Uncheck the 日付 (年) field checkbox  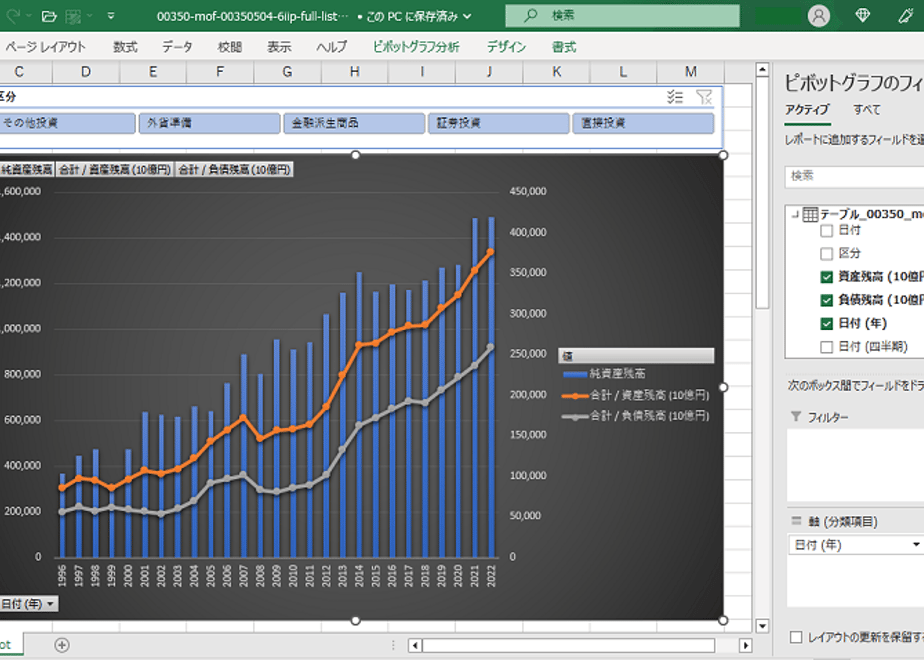coord(827,324)
